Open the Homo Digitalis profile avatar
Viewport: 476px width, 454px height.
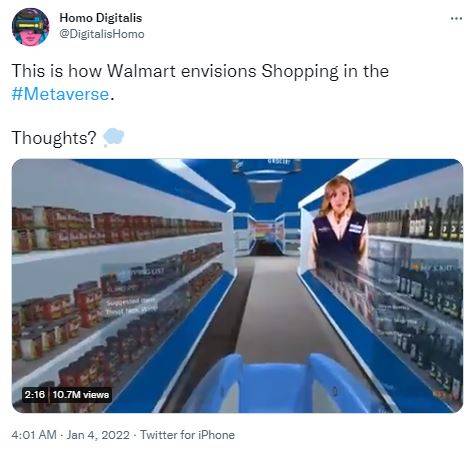(x=30, y=27)
